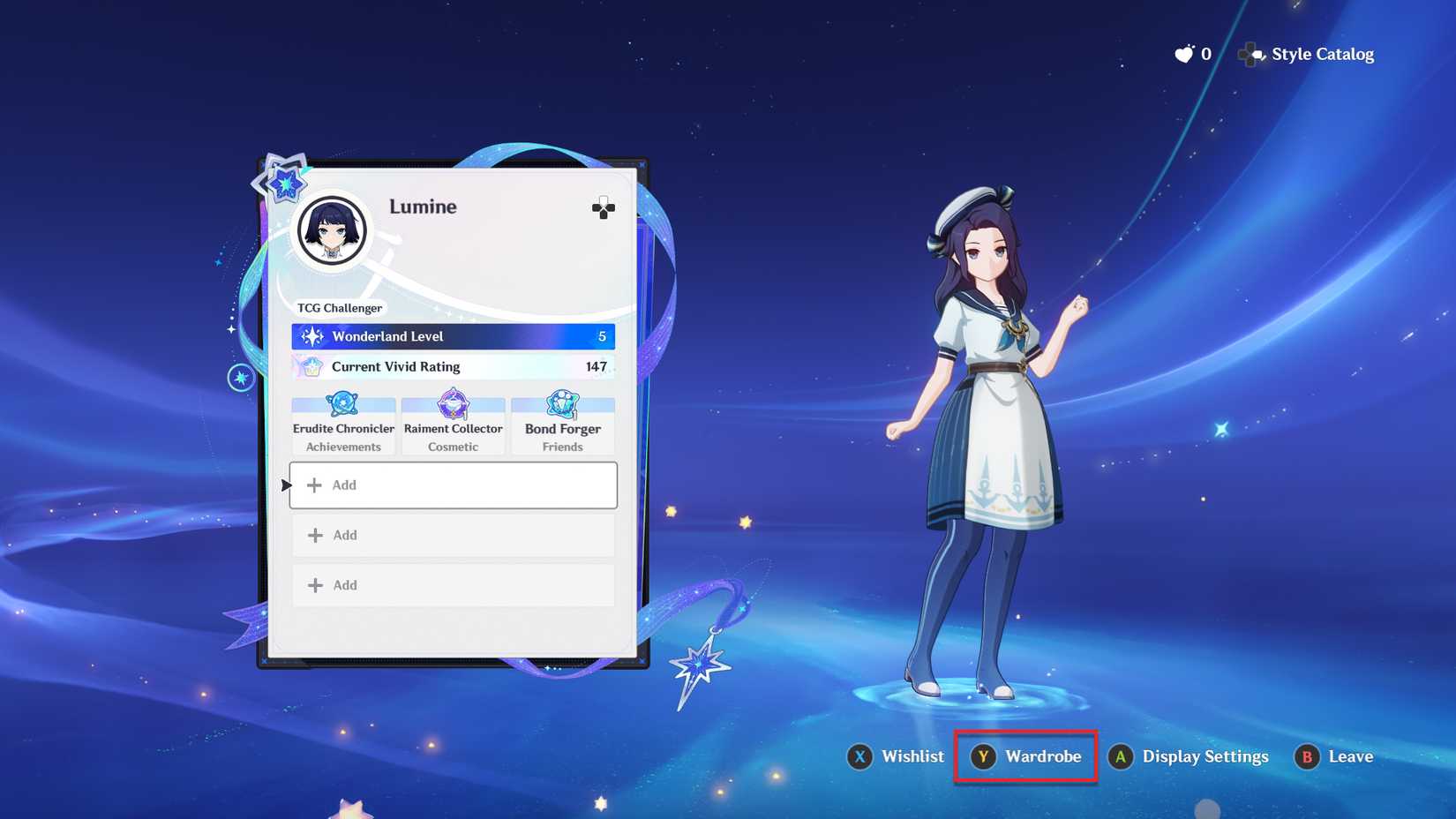Open Display Settings
1456x819 pixels.
pos(1189,756)
